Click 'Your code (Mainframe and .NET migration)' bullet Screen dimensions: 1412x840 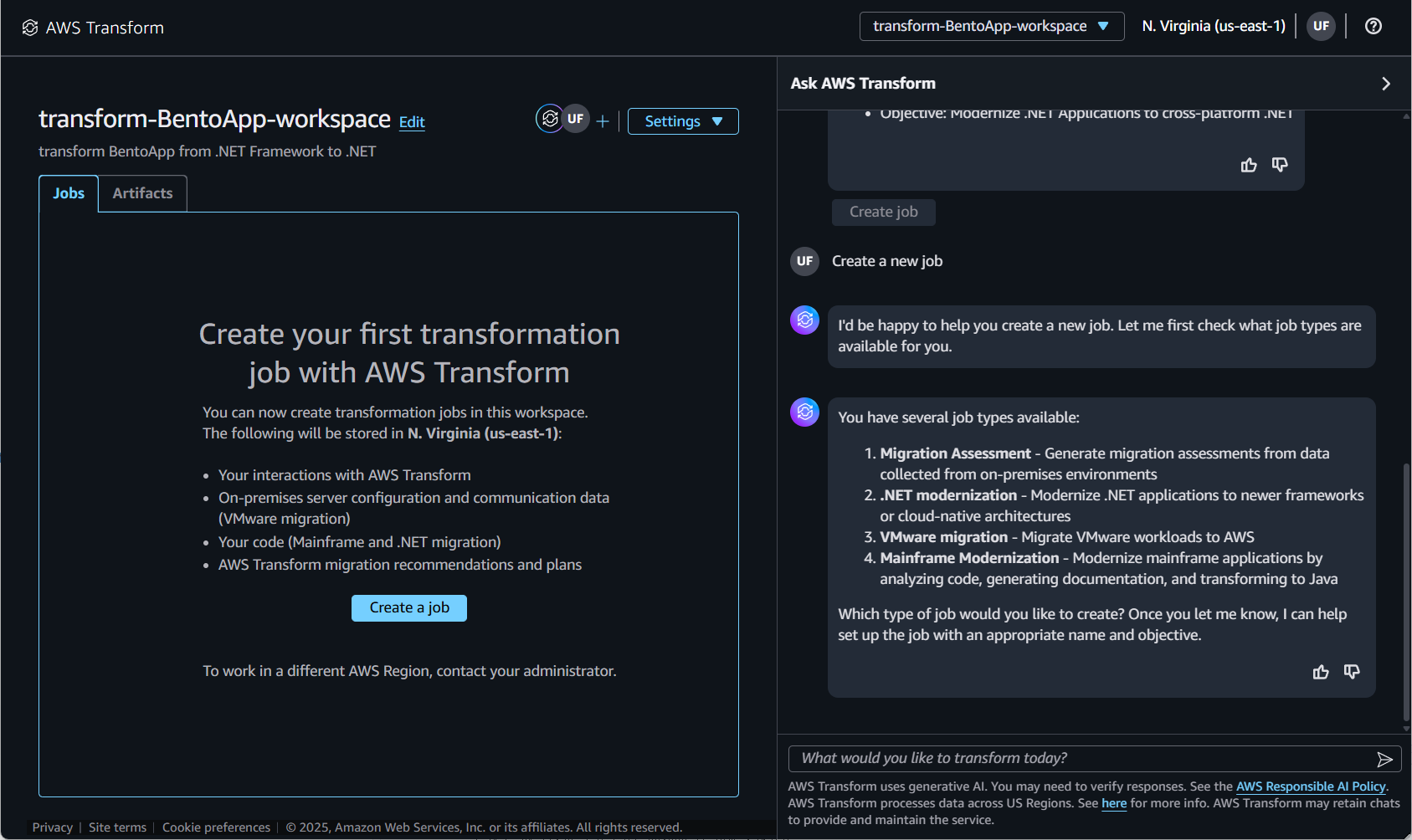click(x=360, y=542)
